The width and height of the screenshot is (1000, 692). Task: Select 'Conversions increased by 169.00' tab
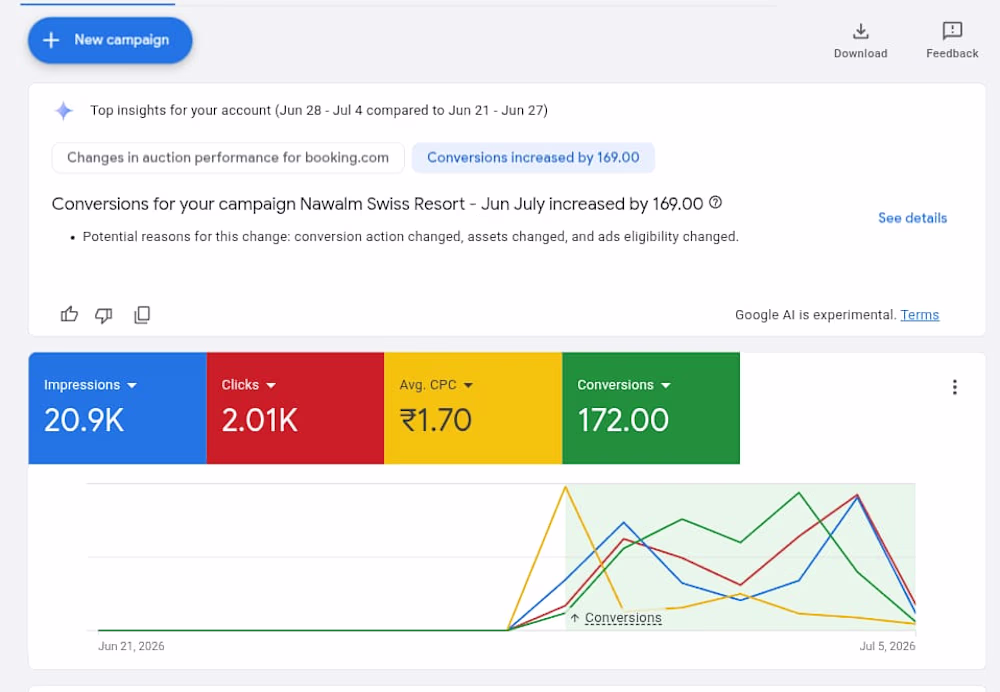click(x=533, y=158)
